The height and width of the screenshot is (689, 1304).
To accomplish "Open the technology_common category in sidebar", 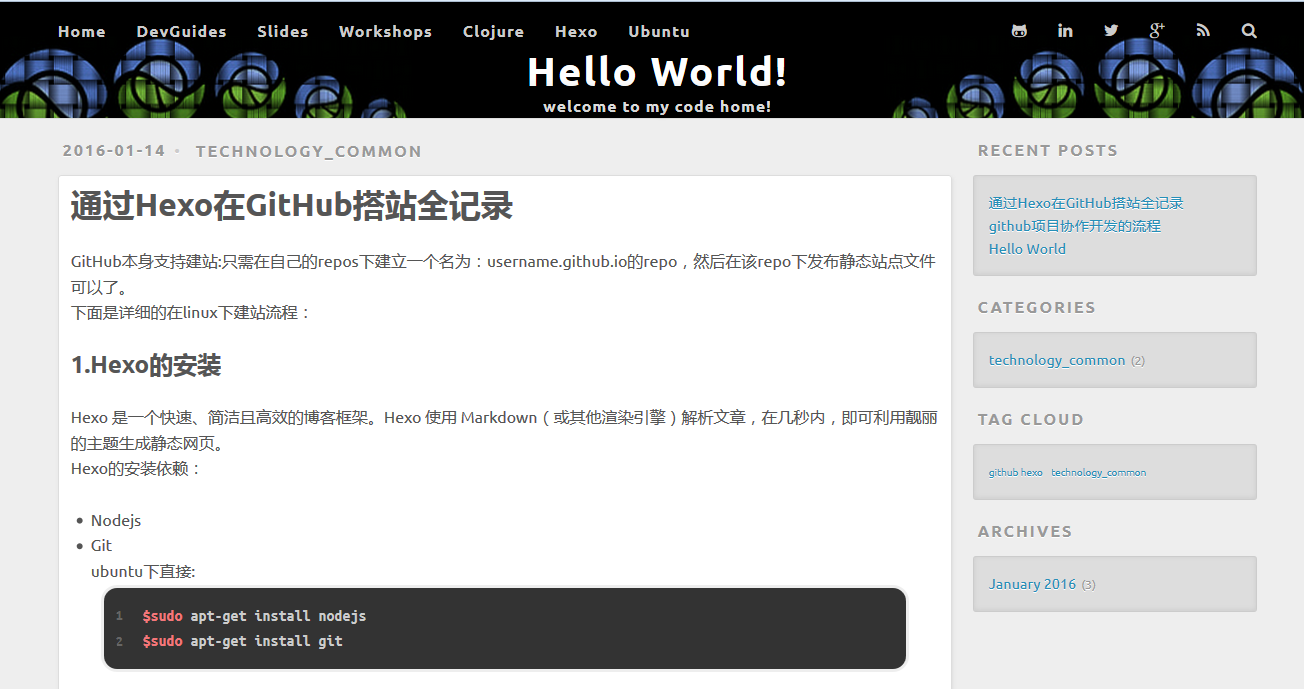I will (1057, 360).
